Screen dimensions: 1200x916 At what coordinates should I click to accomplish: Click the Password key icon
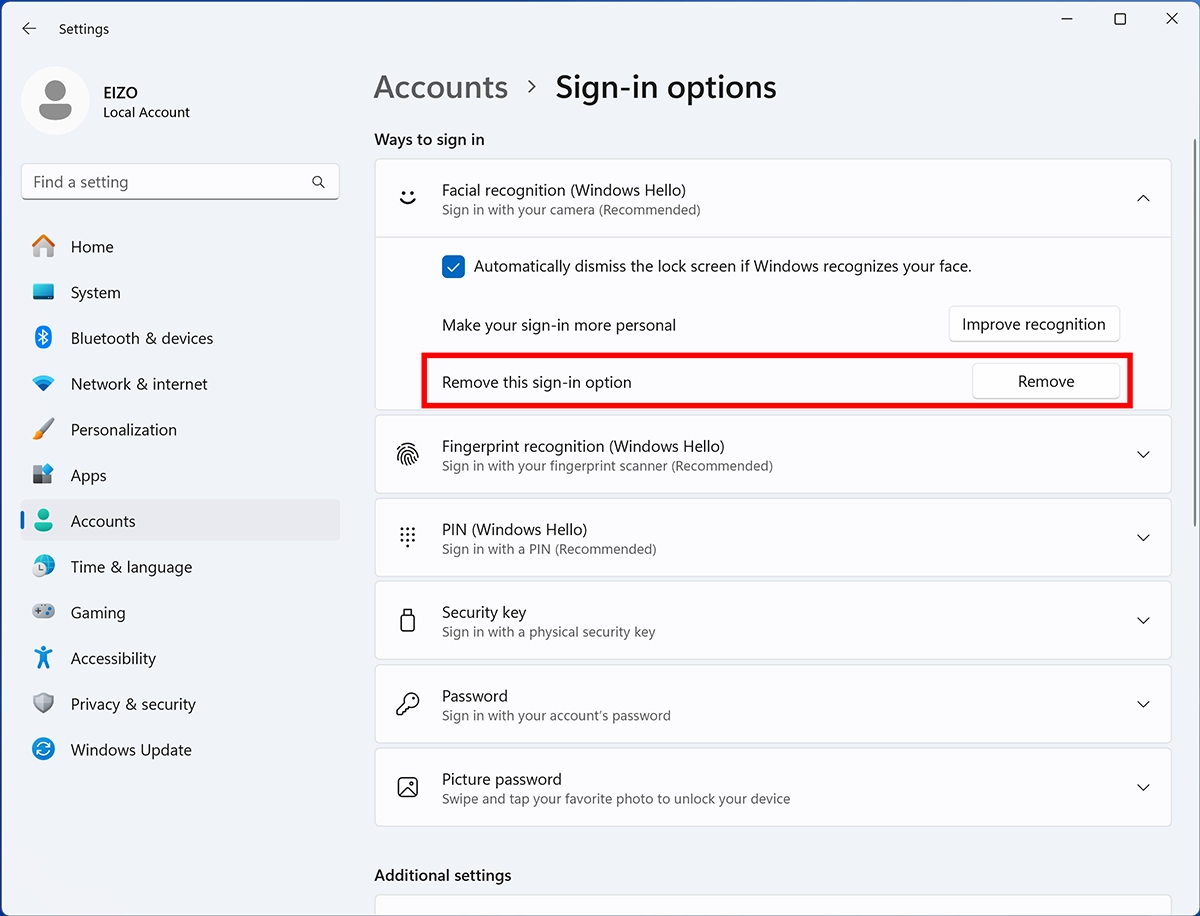pyautogui.click(x=407, y=704)
